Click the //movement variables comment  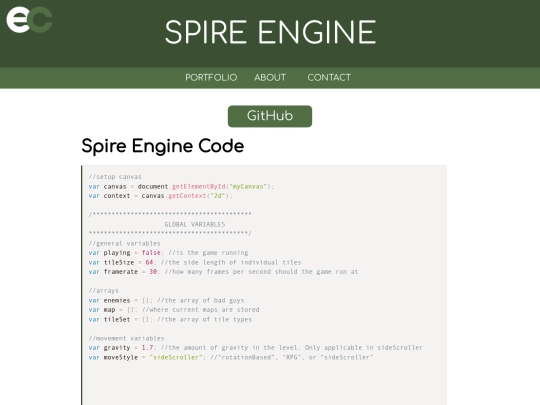coord(126,338)
